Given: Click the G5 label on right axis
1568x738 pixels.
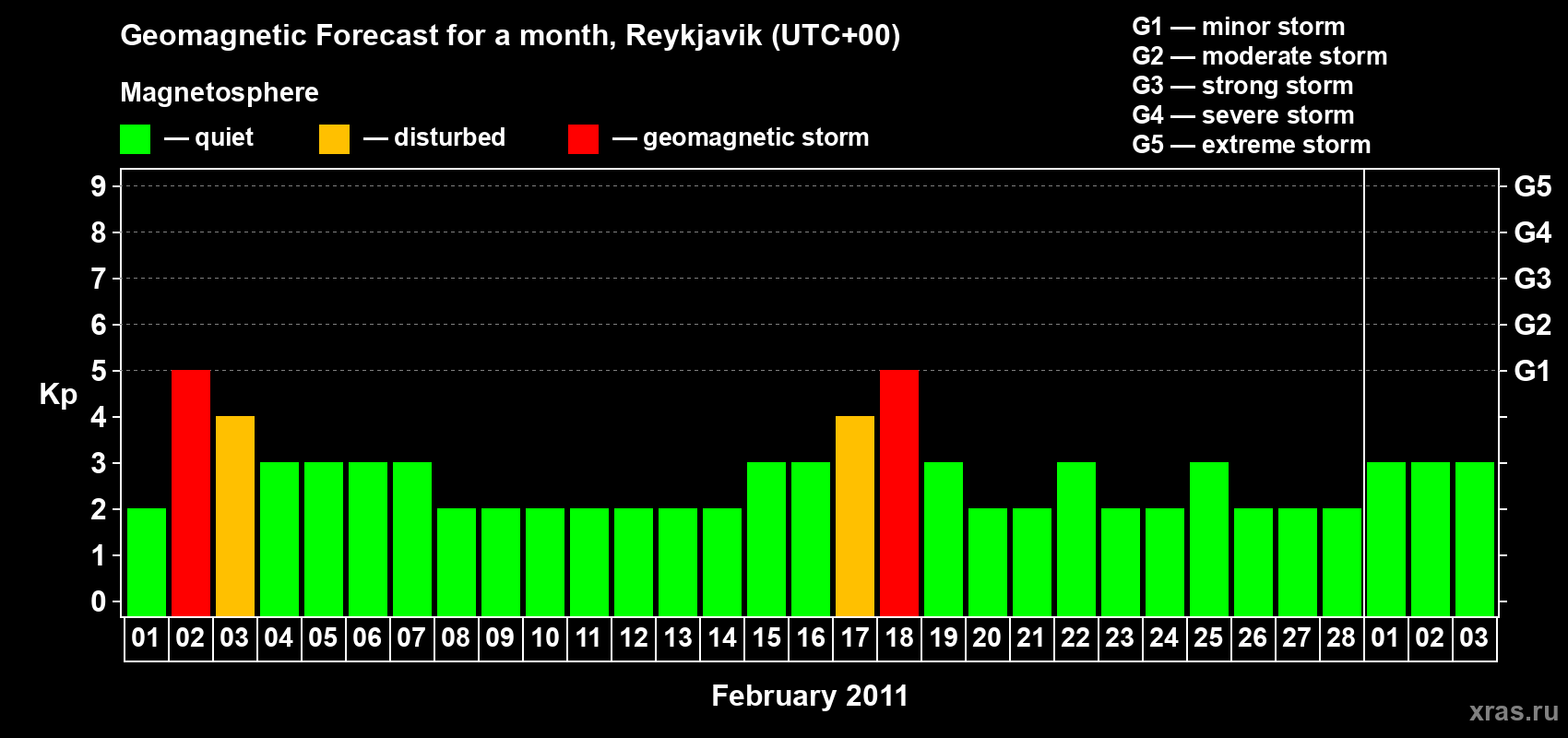Looking at the screenshot, I should [x=1533, y=186].
